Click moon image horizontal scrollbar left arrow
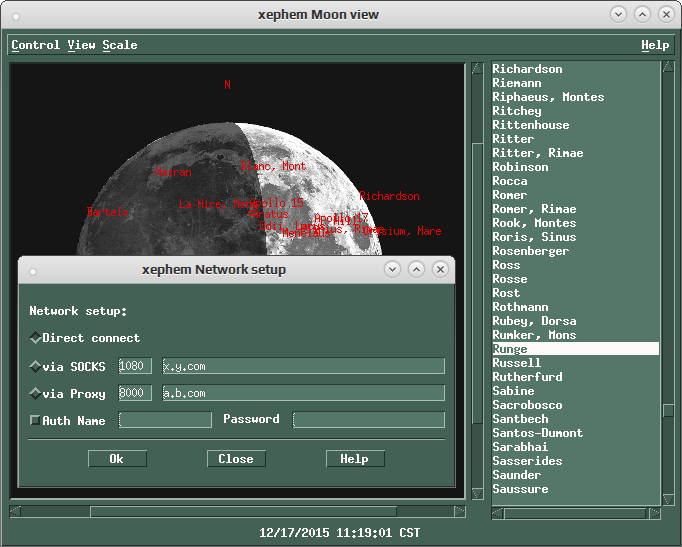This screenshot has height=547, width=682. pyautogui.click(x=15, y=511)
